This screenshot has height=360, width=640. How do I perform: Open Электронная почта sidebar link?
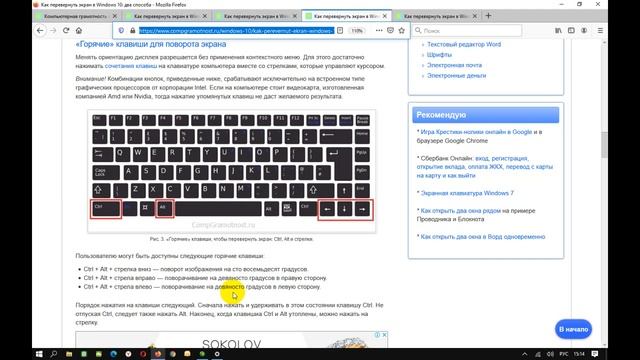pyautogui.click(x=454, y=65)
